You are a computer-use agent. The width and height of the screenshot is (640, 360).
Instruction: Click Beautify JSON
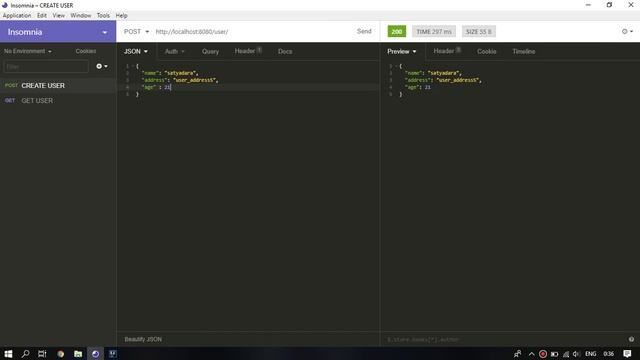143,339
